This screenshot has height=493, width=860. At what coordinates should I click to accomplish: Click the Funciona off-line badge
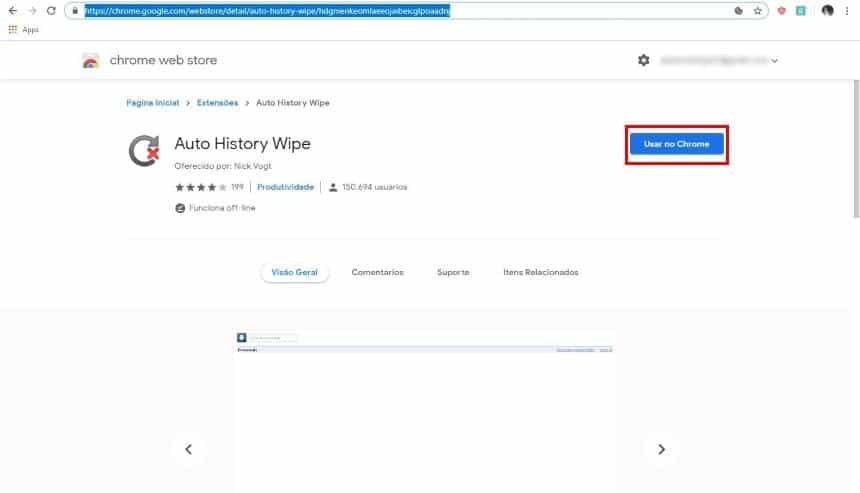(x=216, y=208)
